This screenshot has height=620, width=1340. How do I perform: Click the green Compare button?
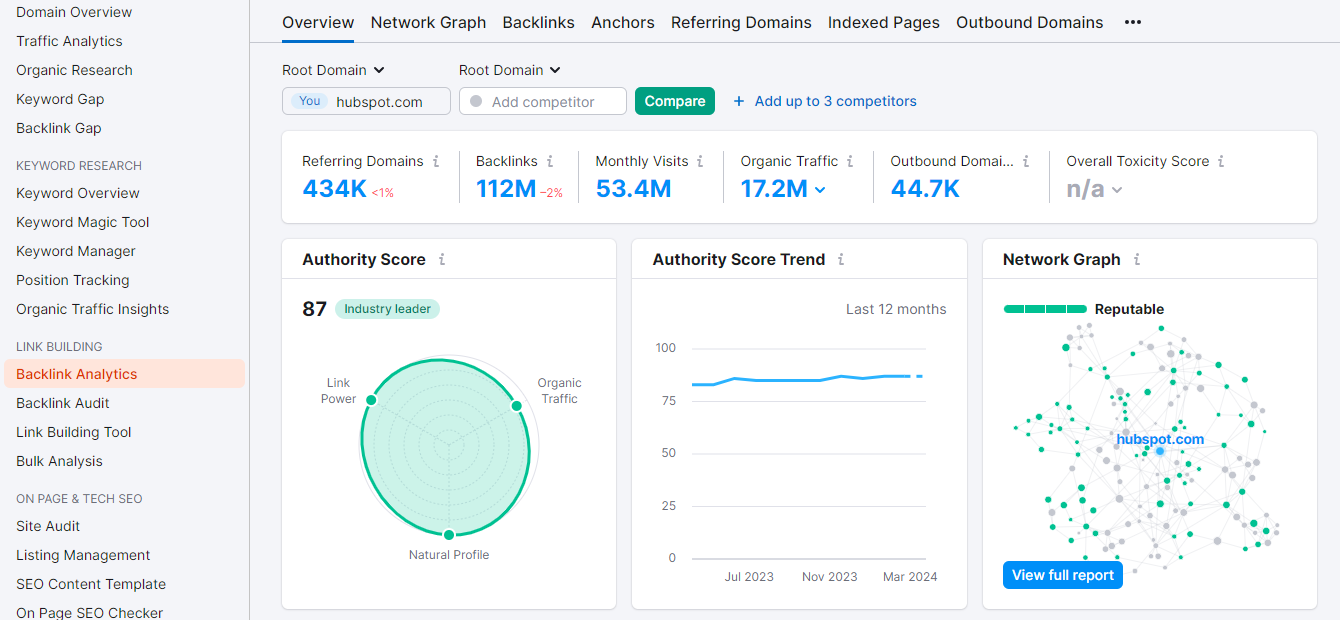click(675, 101)
